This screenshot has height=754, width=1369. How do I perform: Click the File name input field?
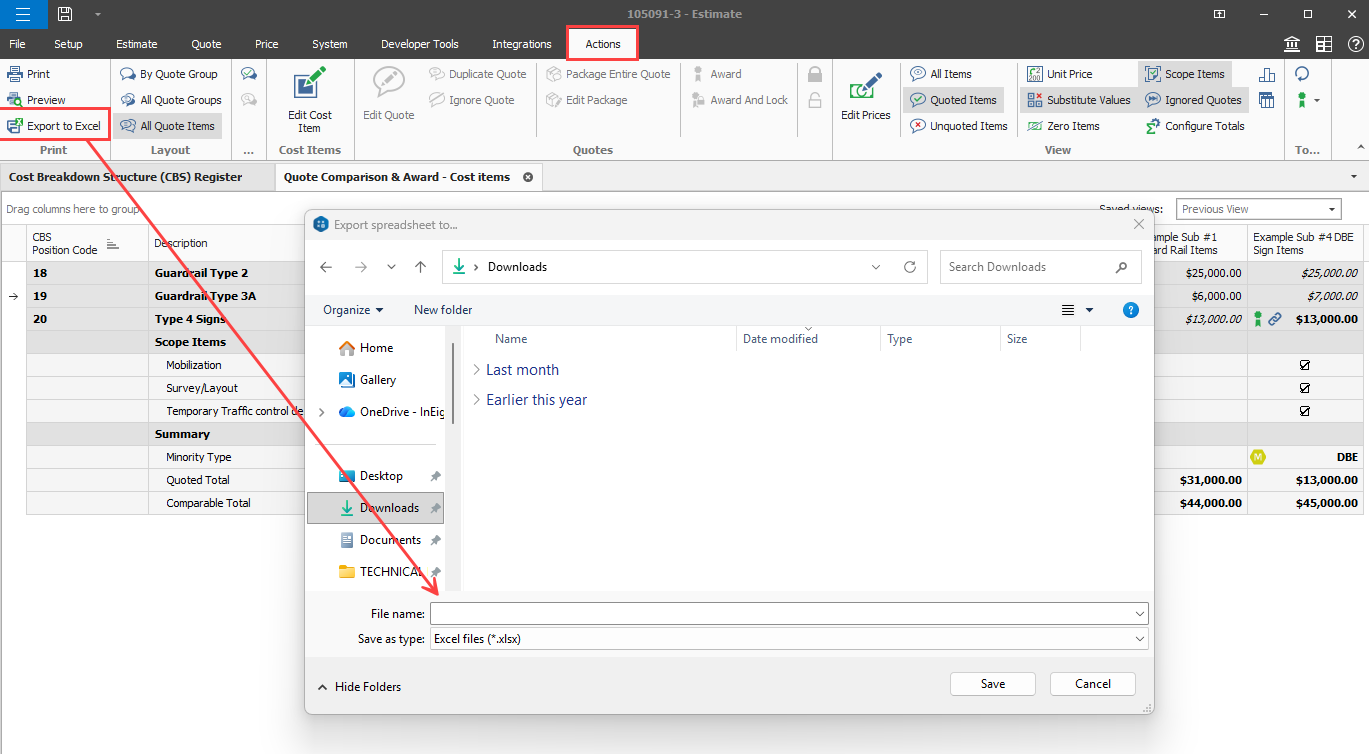click(780, 613)
